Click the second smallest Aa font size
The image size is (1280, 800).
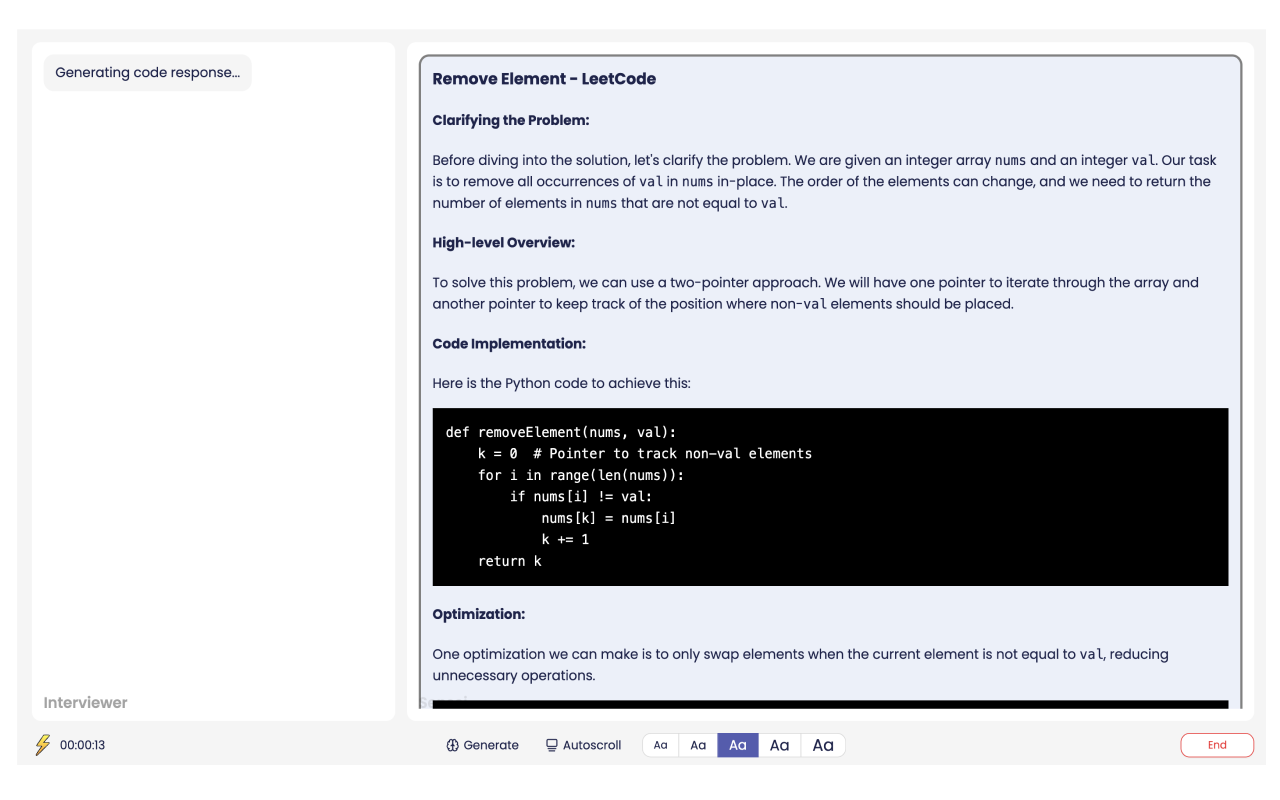point(698,745)
